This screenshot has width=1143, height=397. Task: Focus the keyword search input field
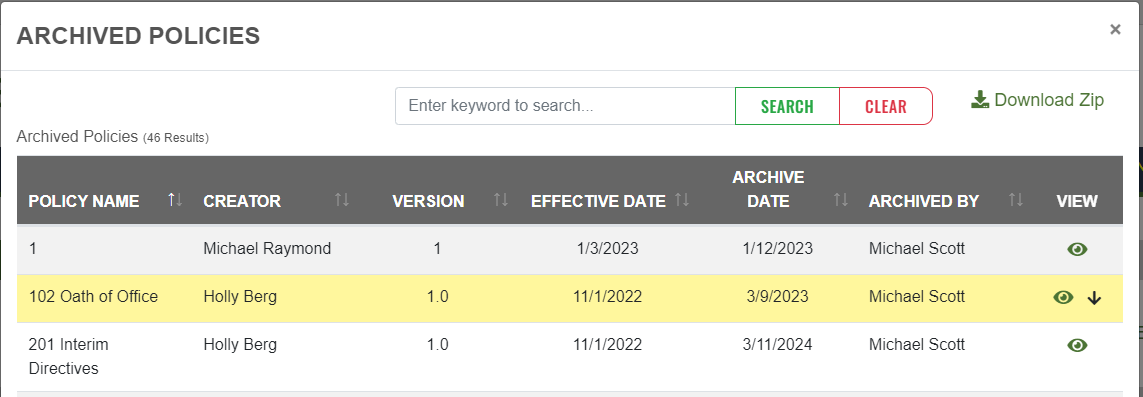[565, 106]
